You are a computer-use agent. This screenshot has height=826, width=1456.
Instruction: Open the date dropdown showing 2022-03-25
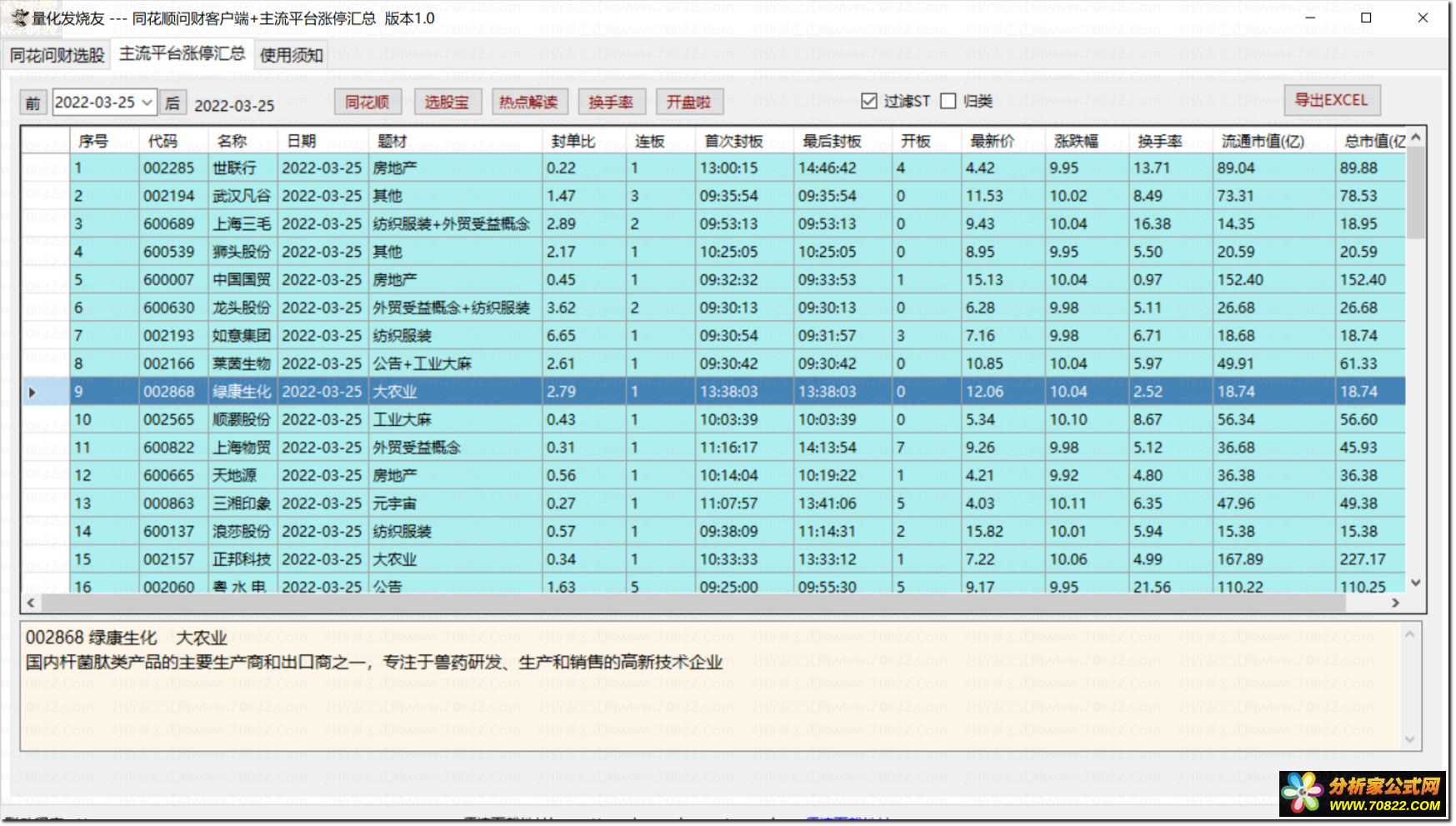pos(147,103)
